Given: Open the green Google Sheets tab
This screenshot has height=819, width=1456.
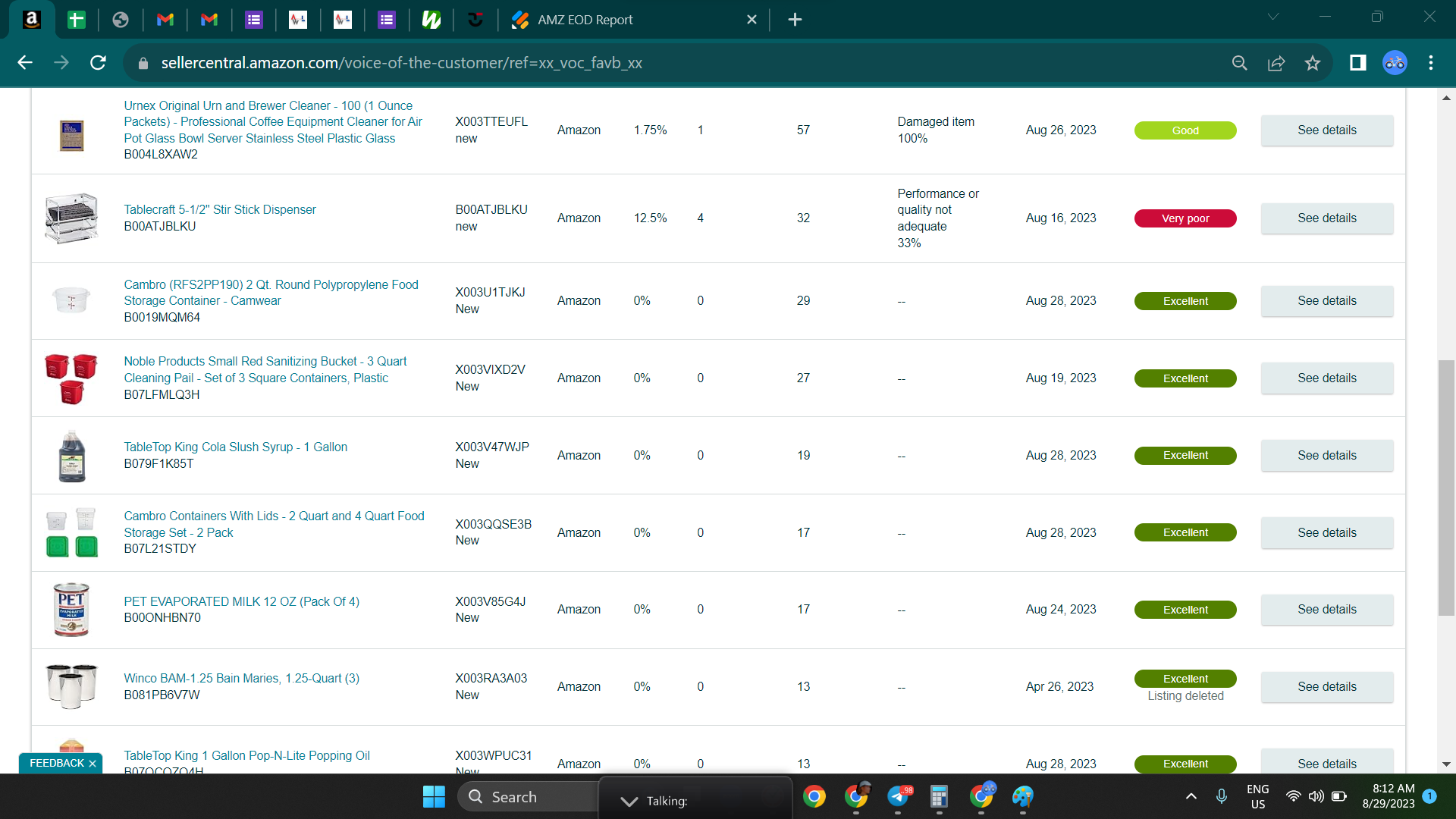Looking at the screenshot, I should point(77,20).
